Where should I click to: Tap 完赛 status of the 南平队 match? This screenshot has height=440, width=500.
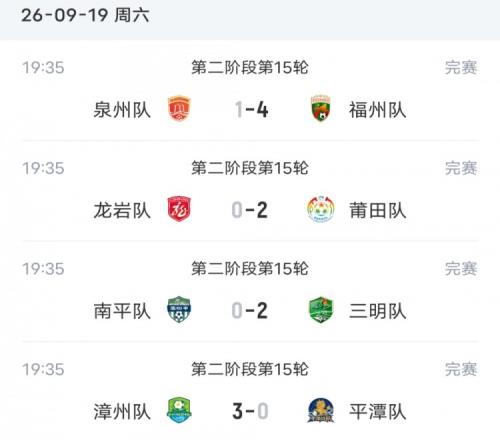(x=461, y=269)
